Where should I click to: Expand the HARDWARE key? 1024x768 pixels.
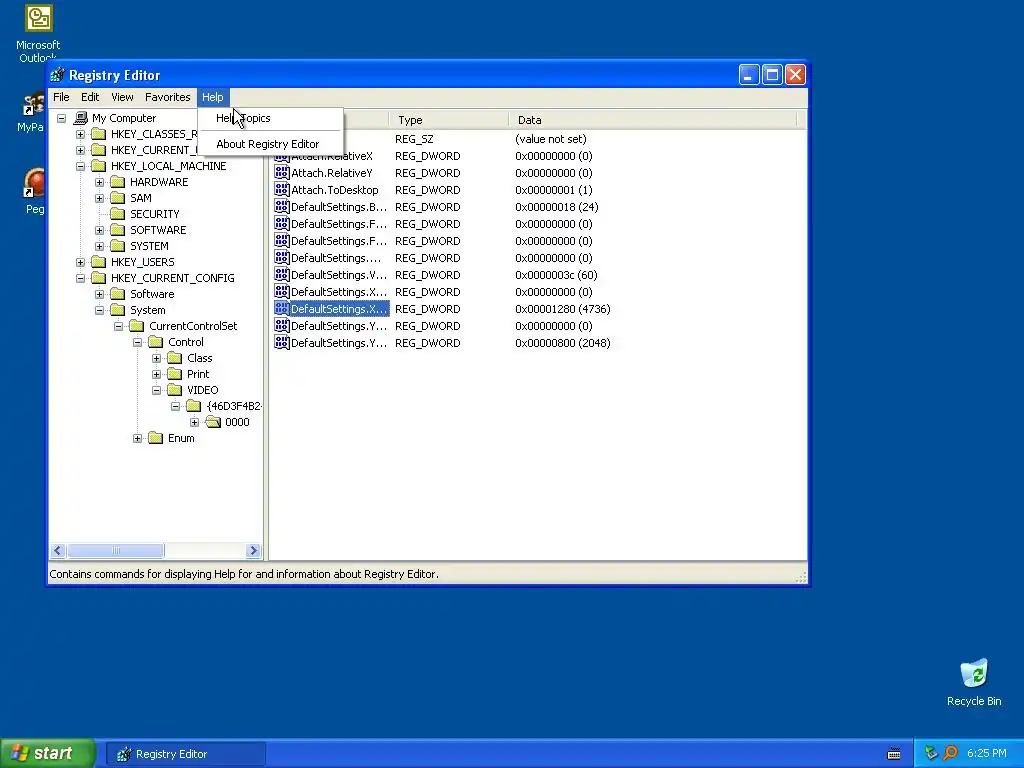(99, 182)
